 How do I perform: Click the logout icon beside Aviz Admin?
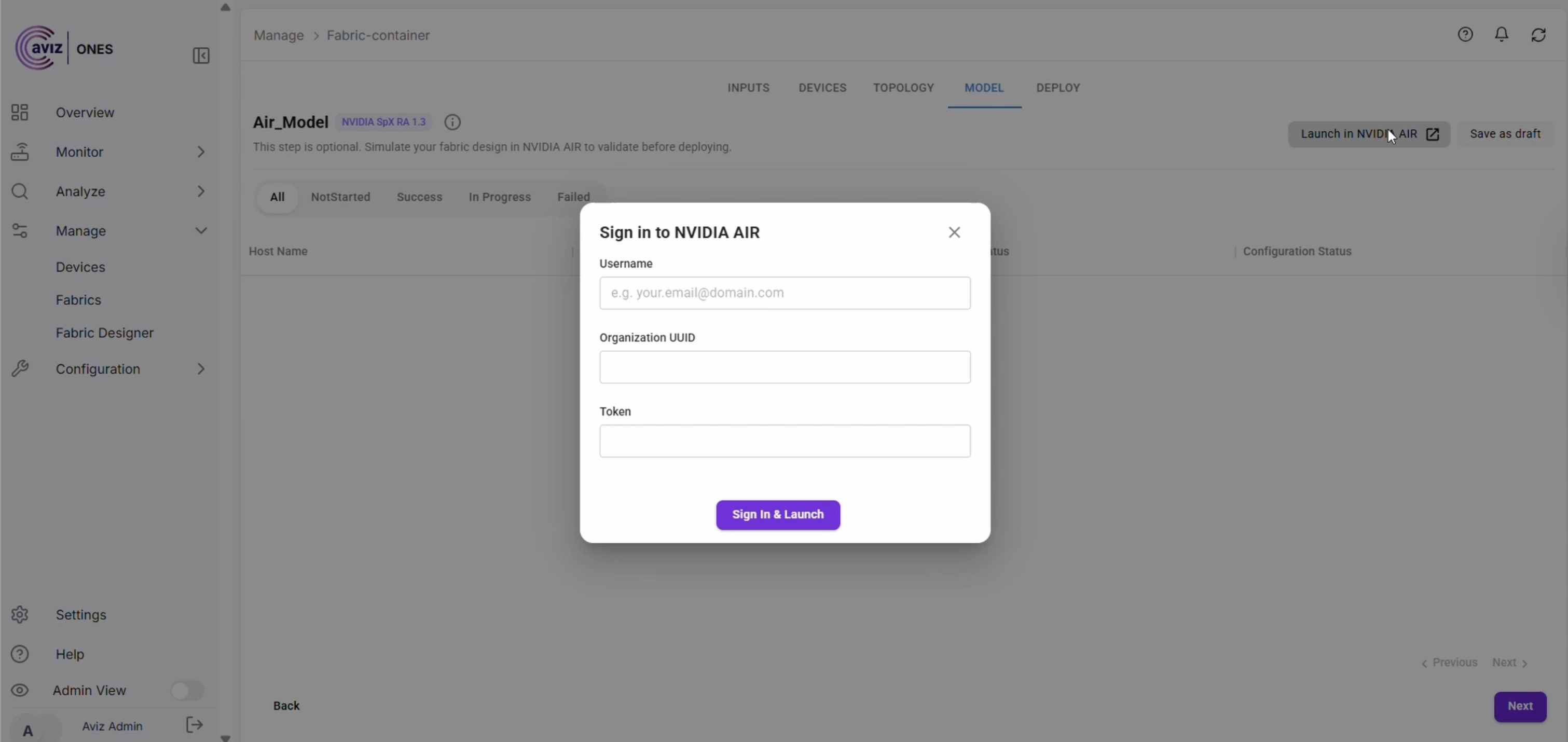[194, 725]
